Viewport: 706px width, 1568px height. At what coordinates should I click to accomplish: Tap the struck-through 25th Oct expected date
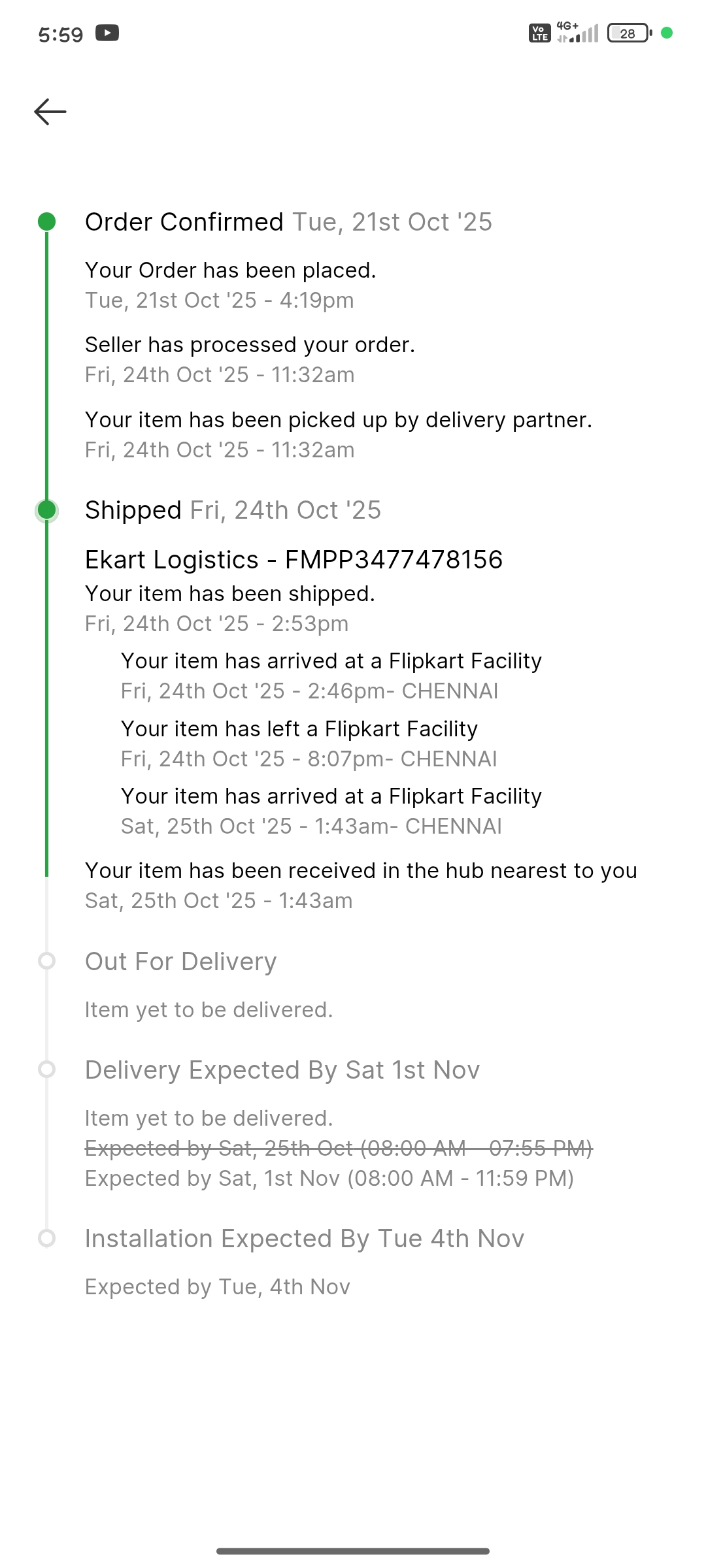[x=339, y=1148]
